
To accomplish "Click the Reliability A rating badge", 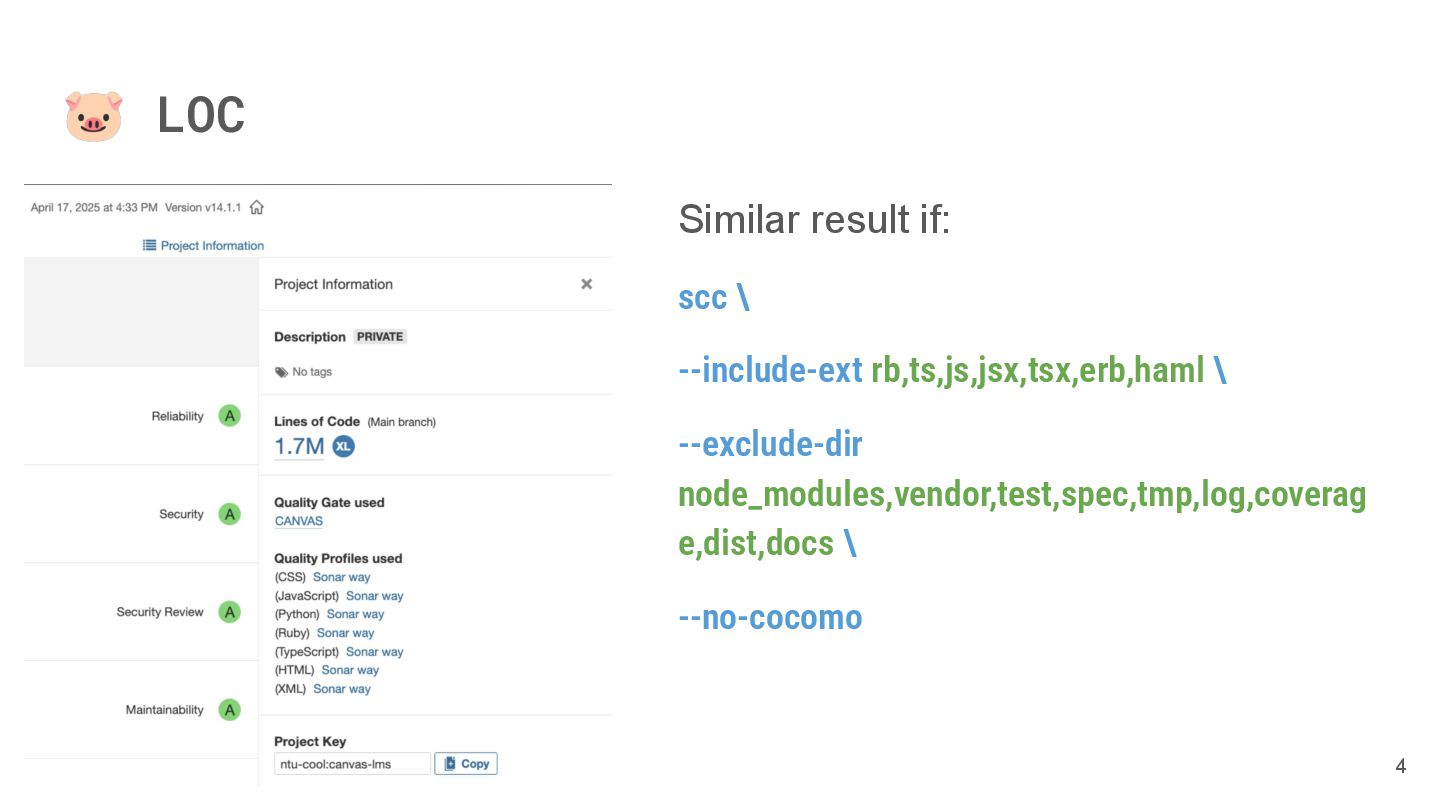I will [230, 416].
